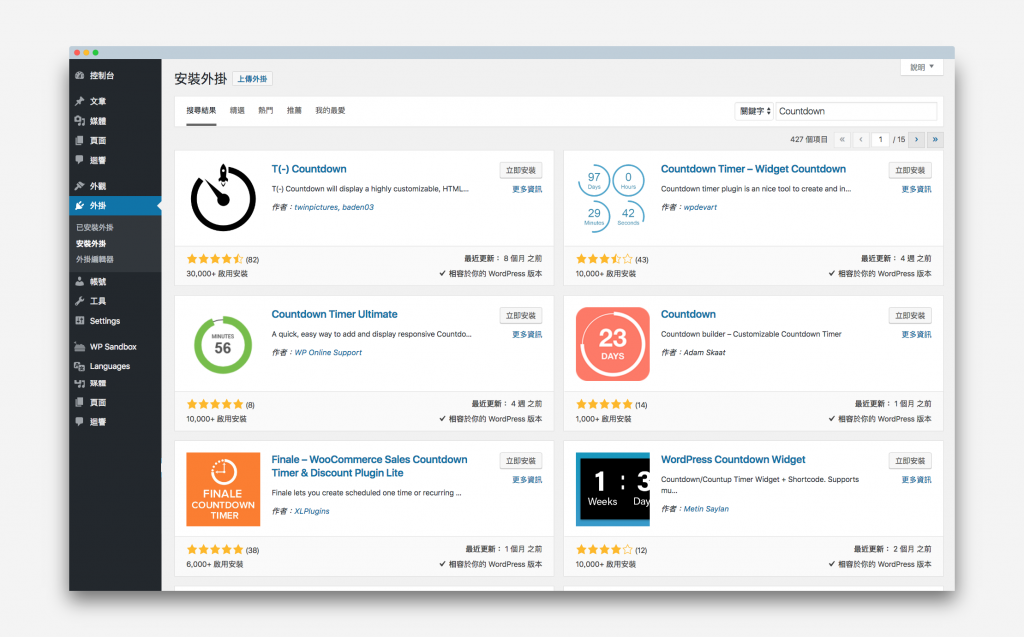This screenshot has height=637, width=1024.
Task: Open author link WP Online Support
Action: (328, 353)
